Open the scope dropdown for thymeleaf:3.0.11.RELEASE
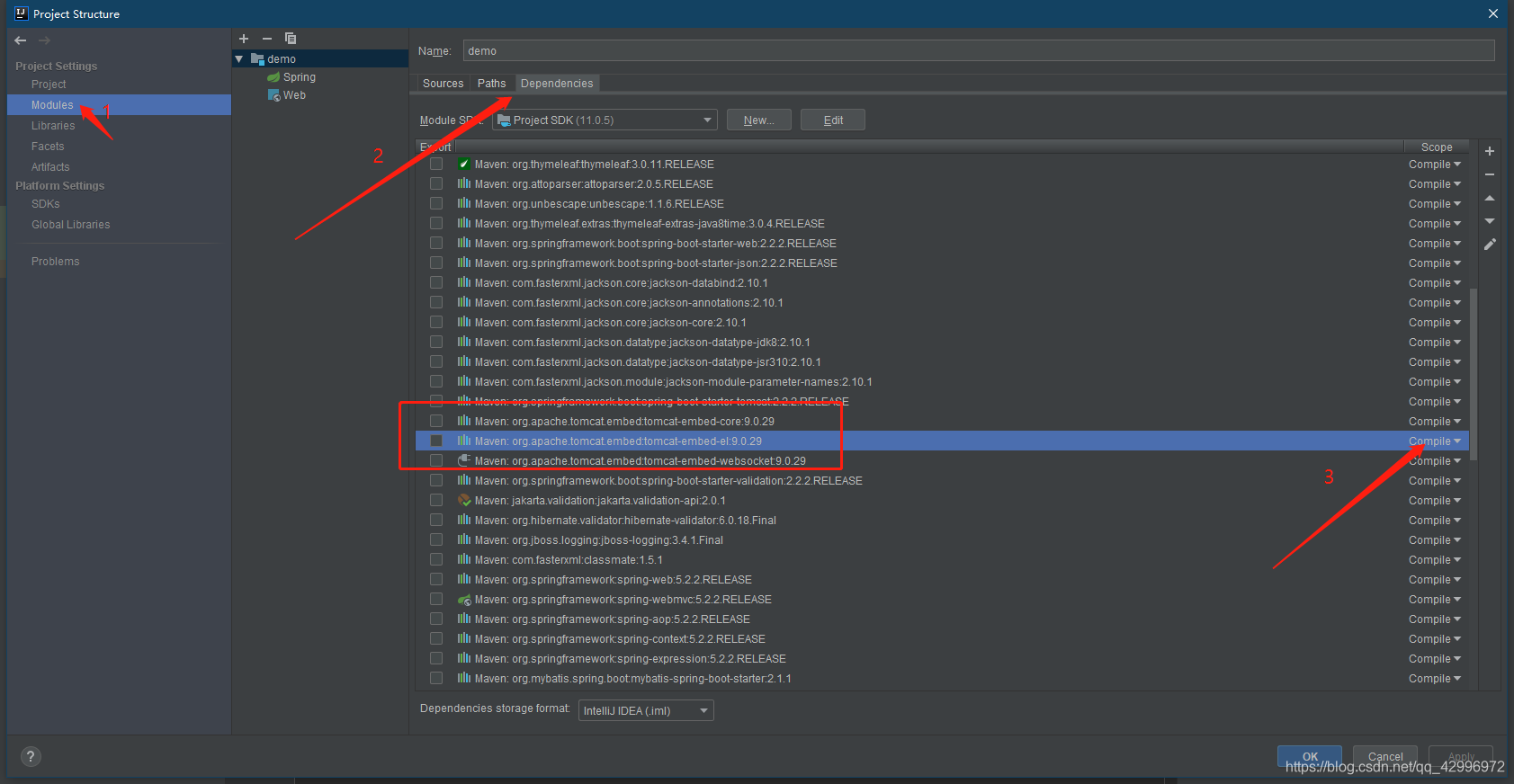The height and width of the screenshot is (784, 1514). click(1435, 165)
